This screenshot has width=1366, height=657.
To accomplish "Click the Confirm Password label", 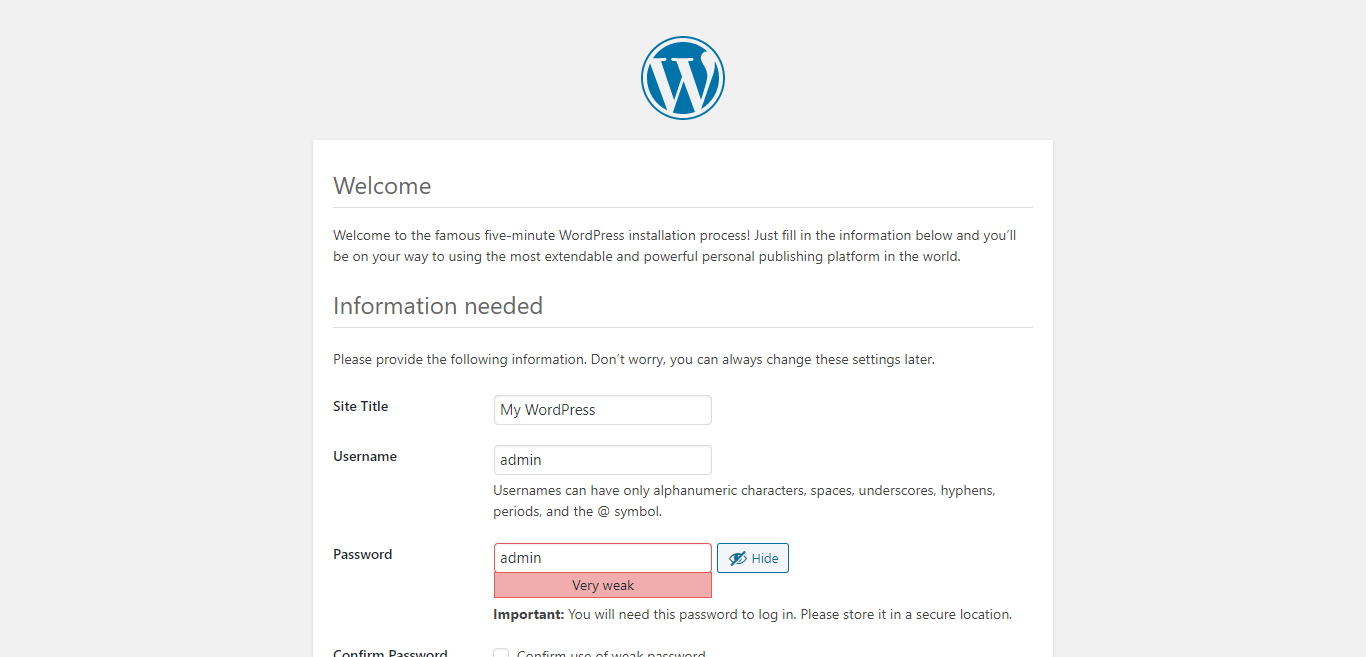I will pos(390,653).
